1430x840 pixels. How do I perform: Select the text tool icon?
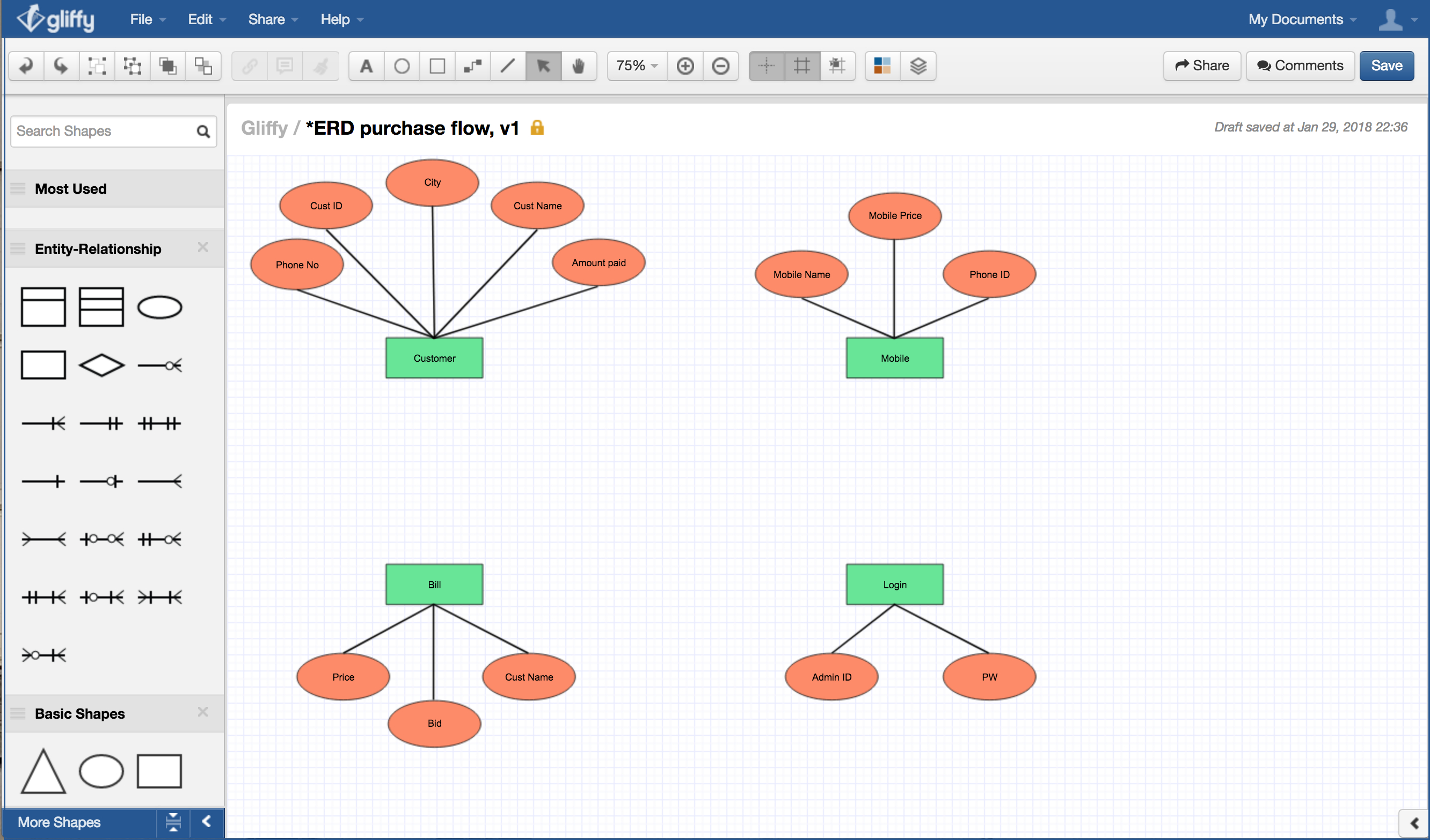366,66
